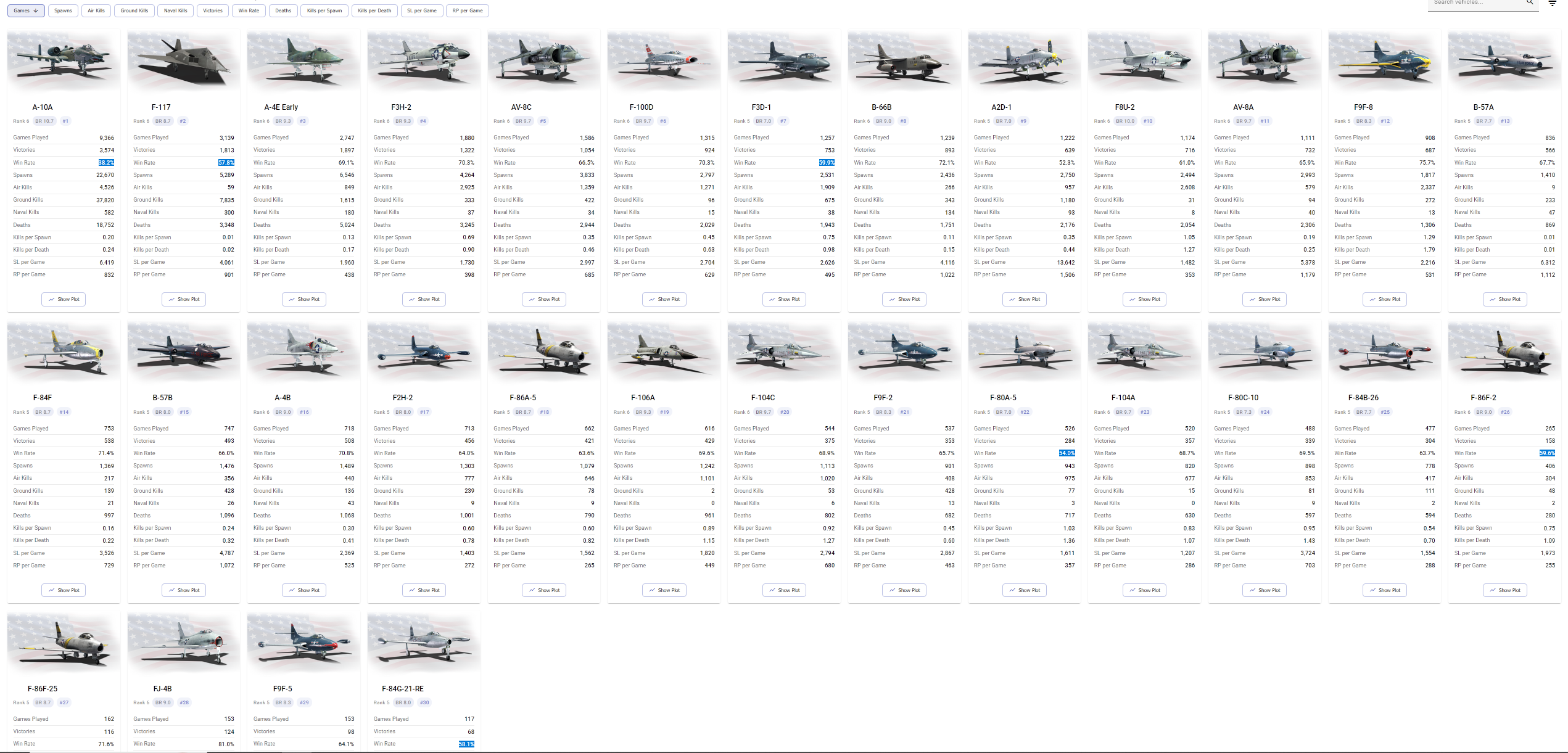Click the A-10A aircraft image
The image size is (1568, 753).
tap(64, 59)
